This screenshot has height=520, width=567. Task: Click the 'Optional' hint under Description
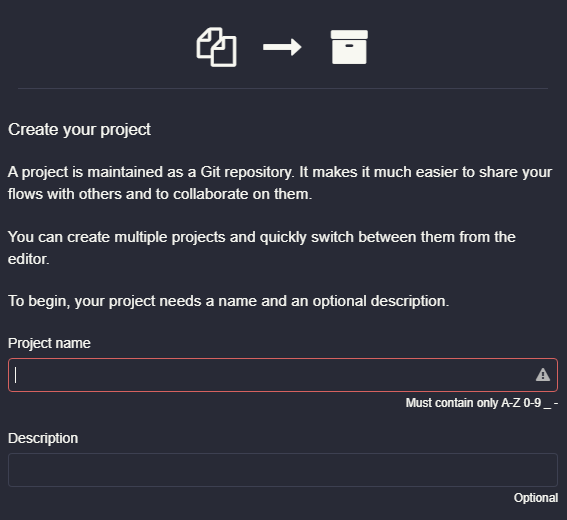tap(536, 498)
